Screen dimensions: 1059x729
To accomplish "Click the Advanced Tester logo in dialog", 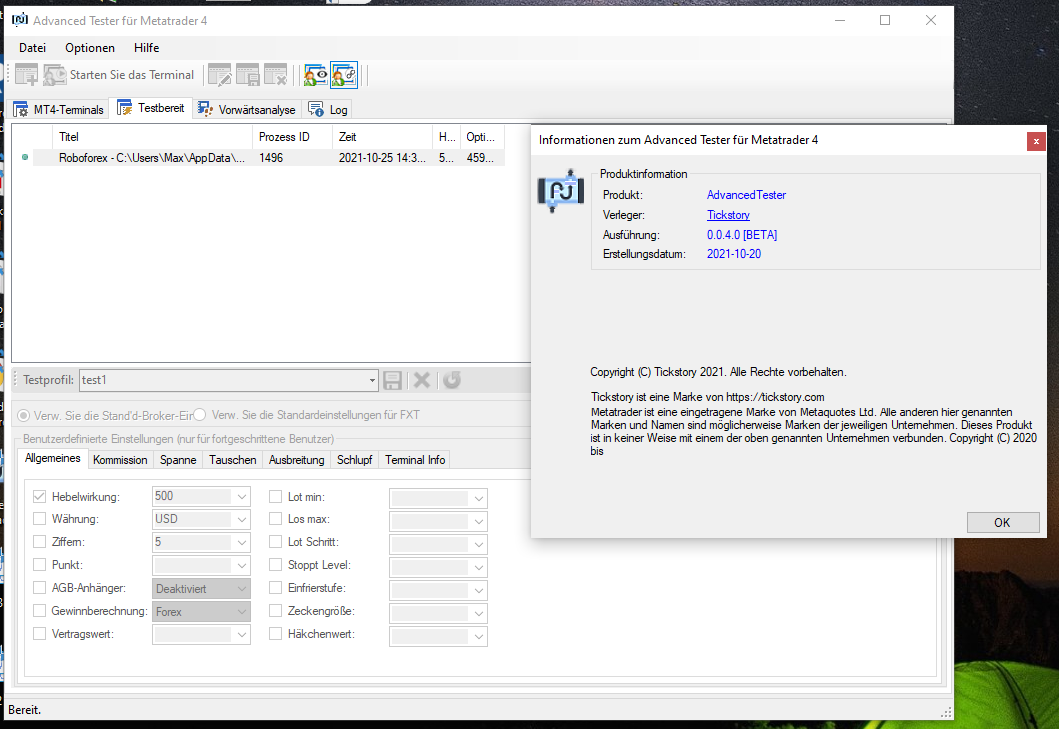I will (561, 191).
